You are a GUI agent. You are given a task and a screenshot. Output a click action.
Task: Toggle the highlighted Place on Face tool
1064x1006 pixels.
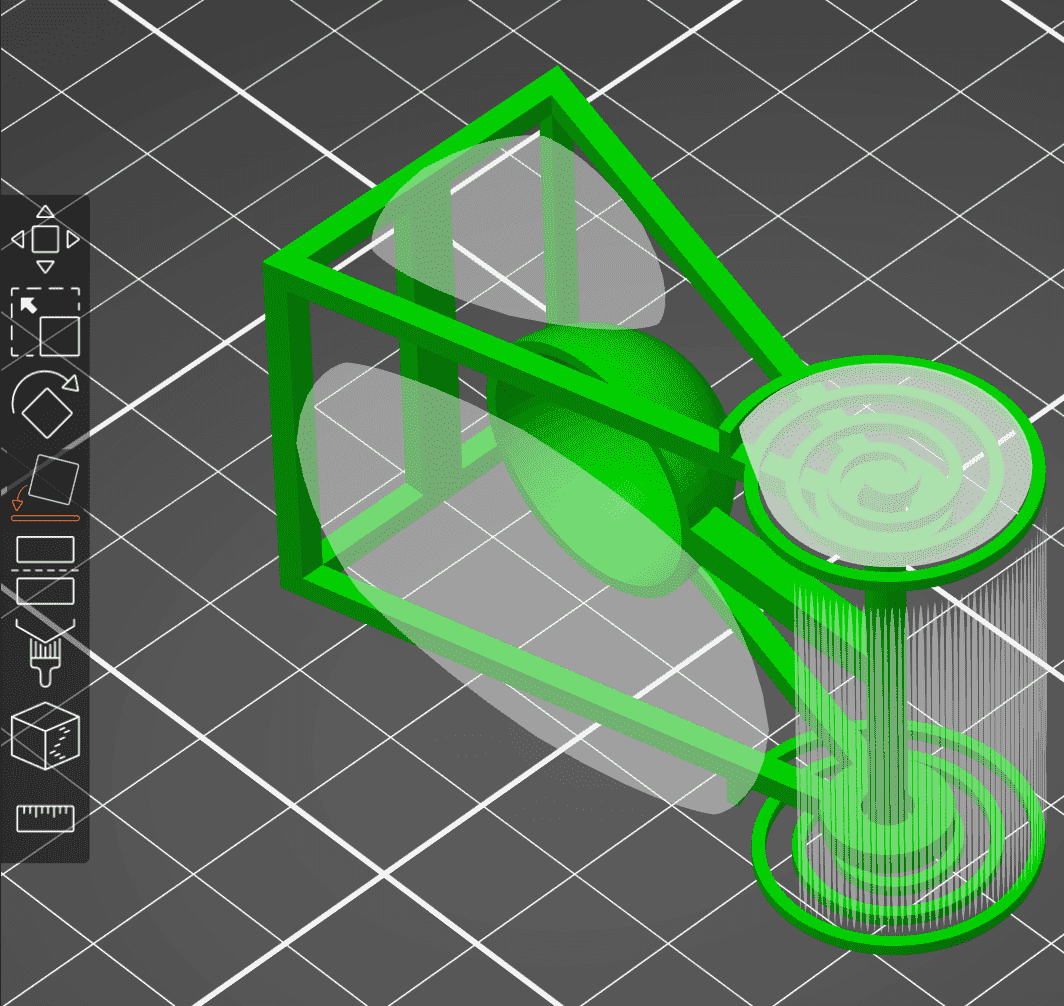click(x=45, y=487)
